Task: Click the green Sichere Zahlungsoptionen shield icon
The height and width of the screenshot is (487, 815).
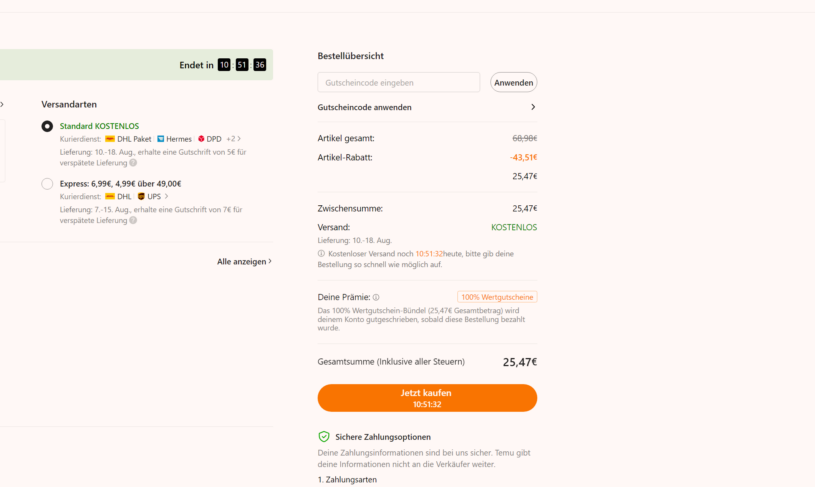Action: 323,437
